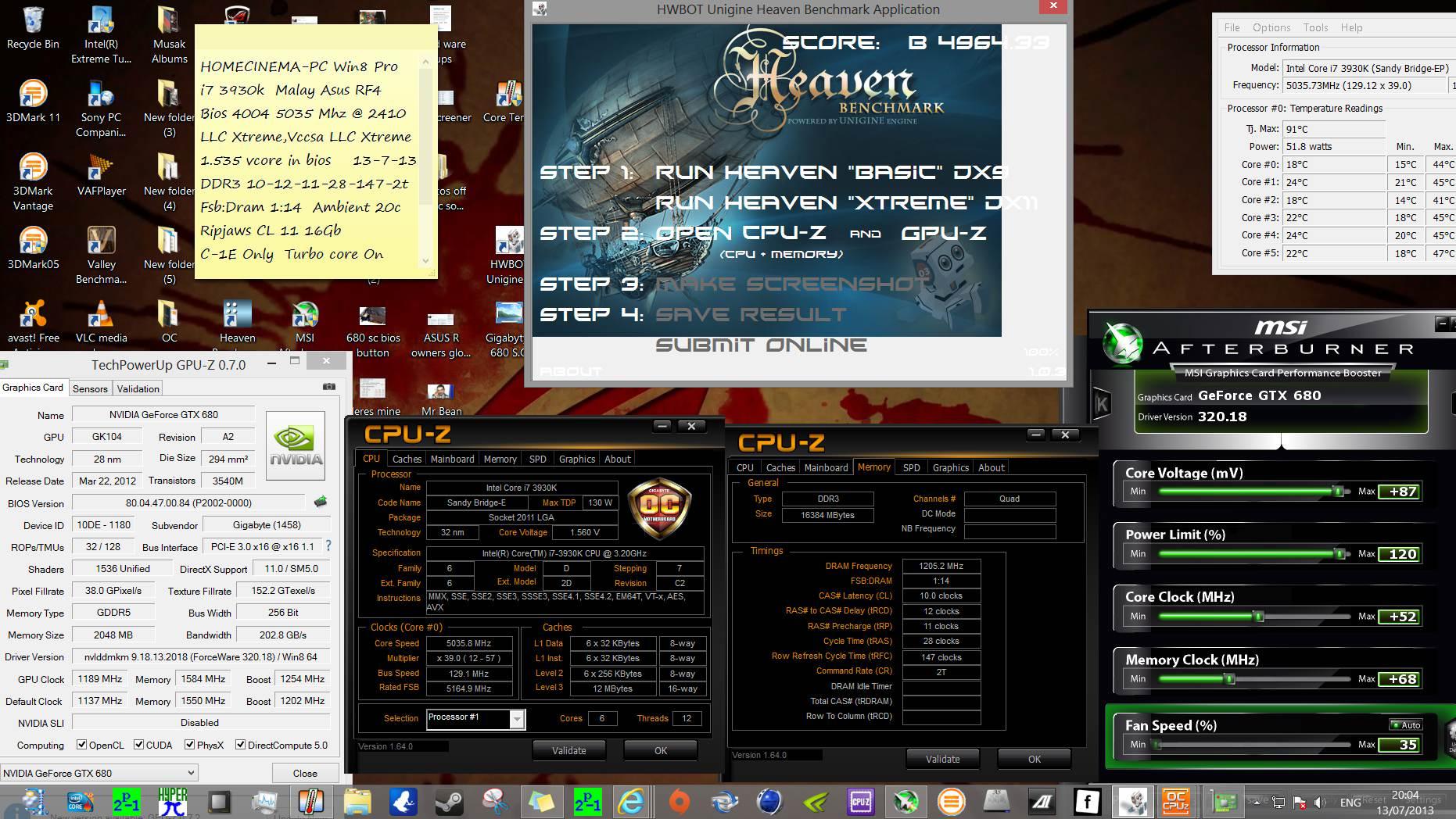
Task: Open Caches tab in CPU-Z CPU window
Action: pos(407,459)
